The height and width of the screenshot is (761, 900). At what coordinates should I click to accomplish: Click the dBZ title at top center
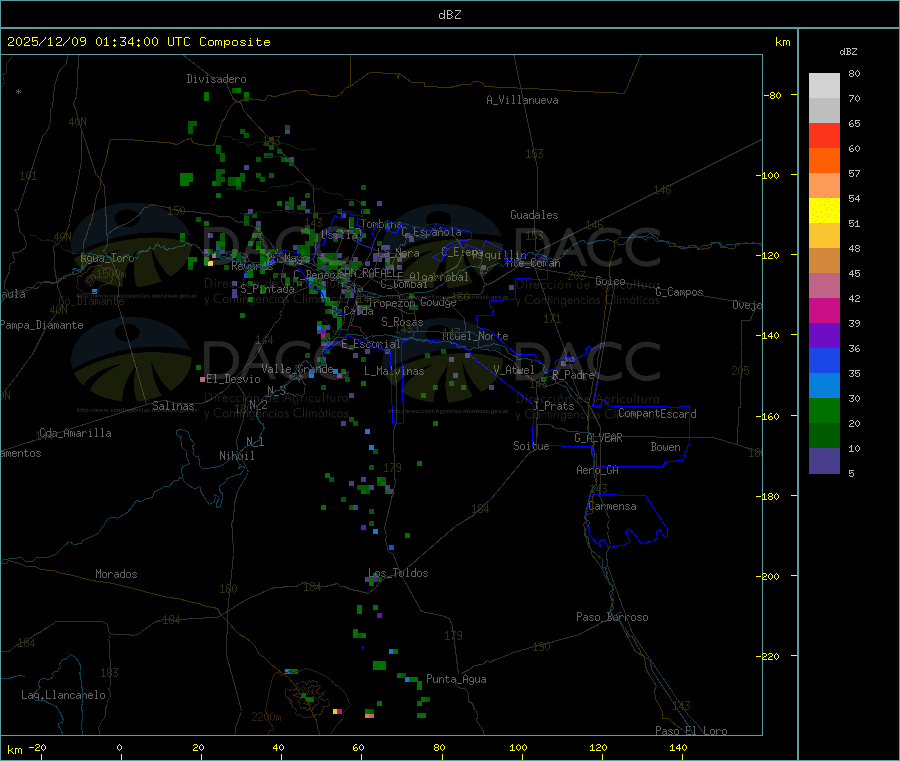tap(449, 15)
